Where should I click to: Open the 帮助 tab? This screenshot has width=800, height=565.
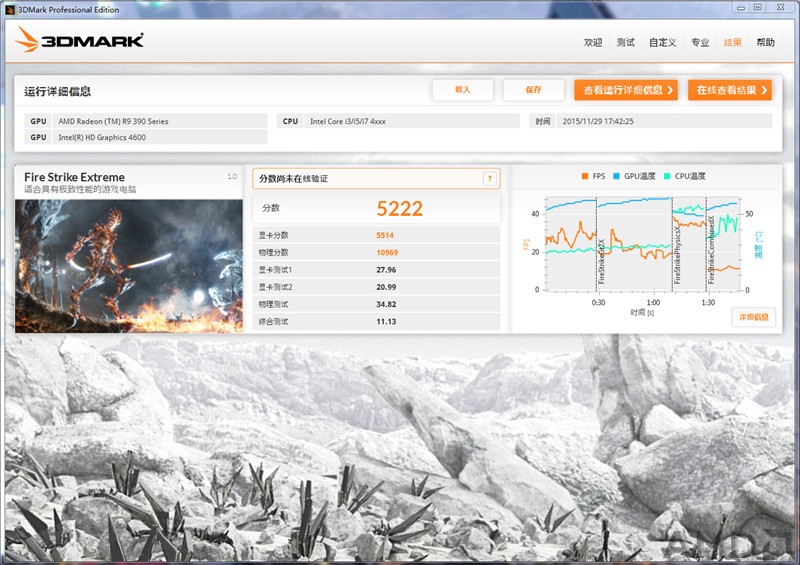click(765, 42)
